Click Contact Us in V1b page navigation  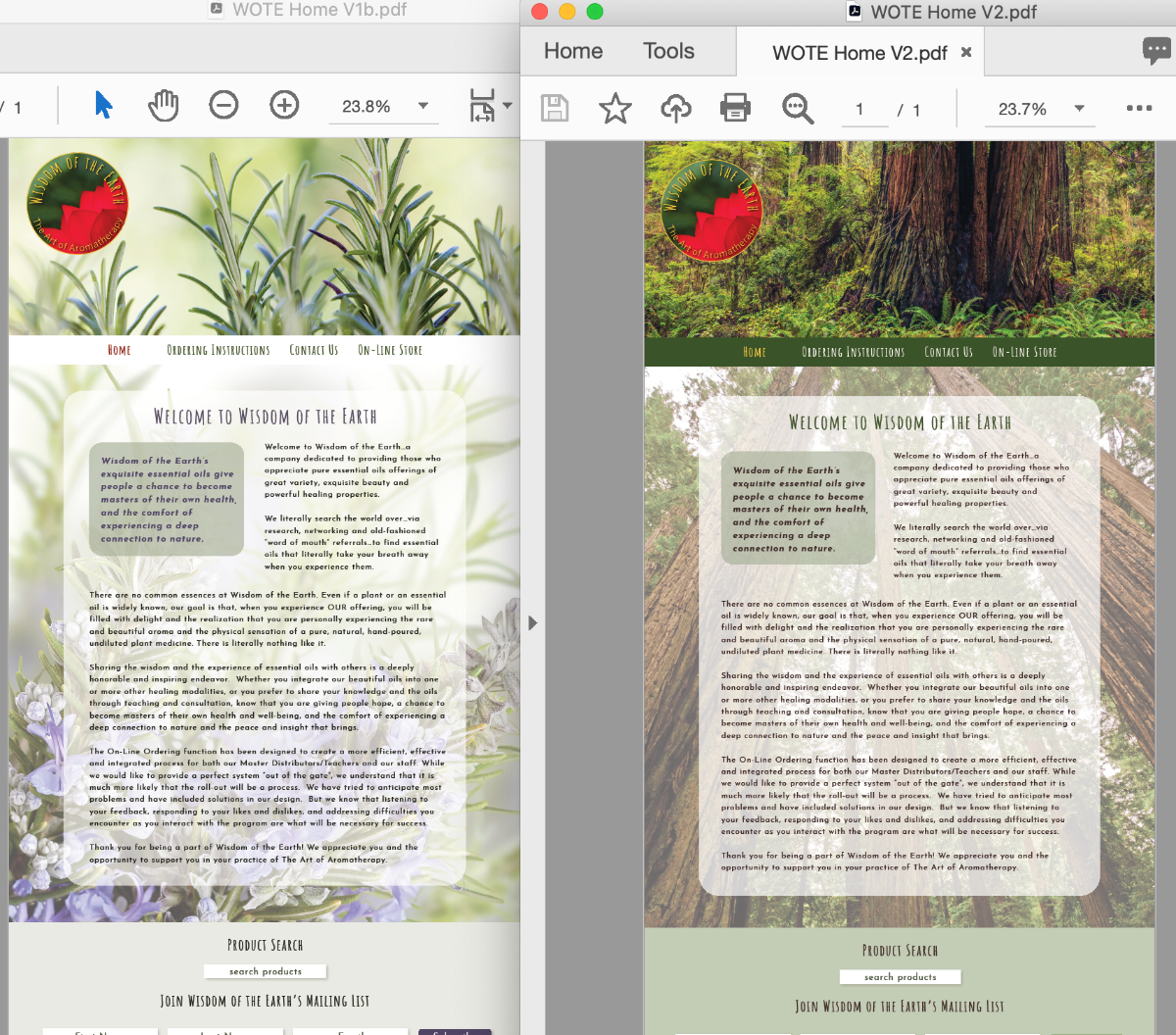click(x=314, y=350)
